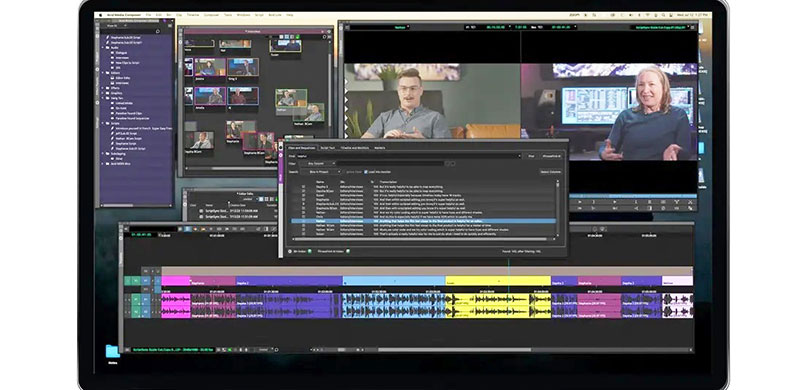The height and width of the screenshot is (390, 800).
Task: Expand the Graphics folder
Action: [103, 93]
